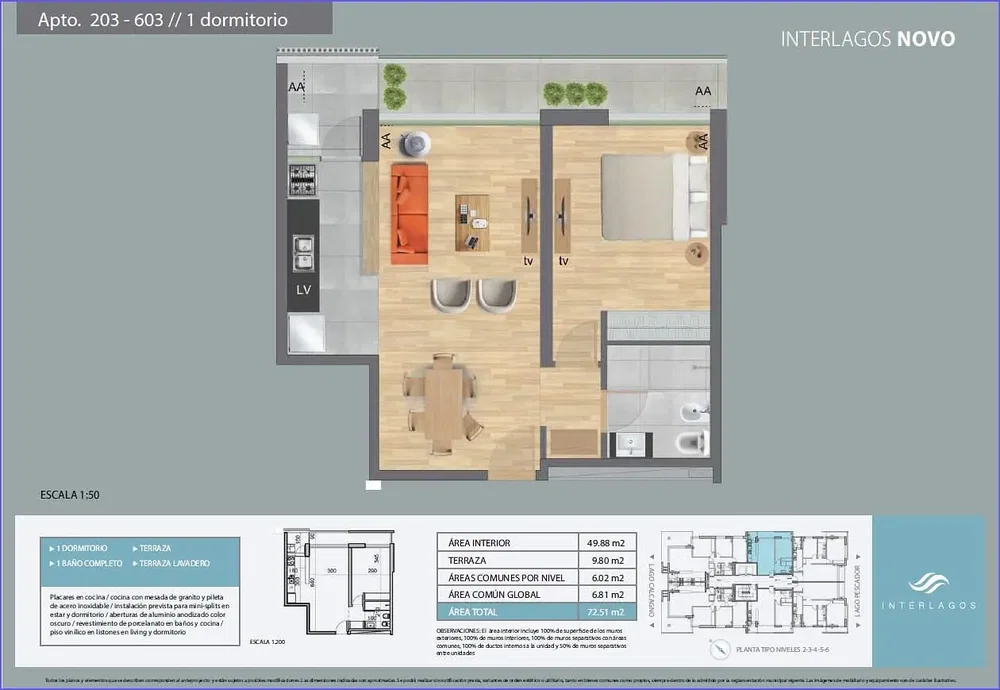Image resolution: width=1000 pixels, height=690 pixels.
Task: Click the orange sofa in the living room
Action: pos(409,214)
